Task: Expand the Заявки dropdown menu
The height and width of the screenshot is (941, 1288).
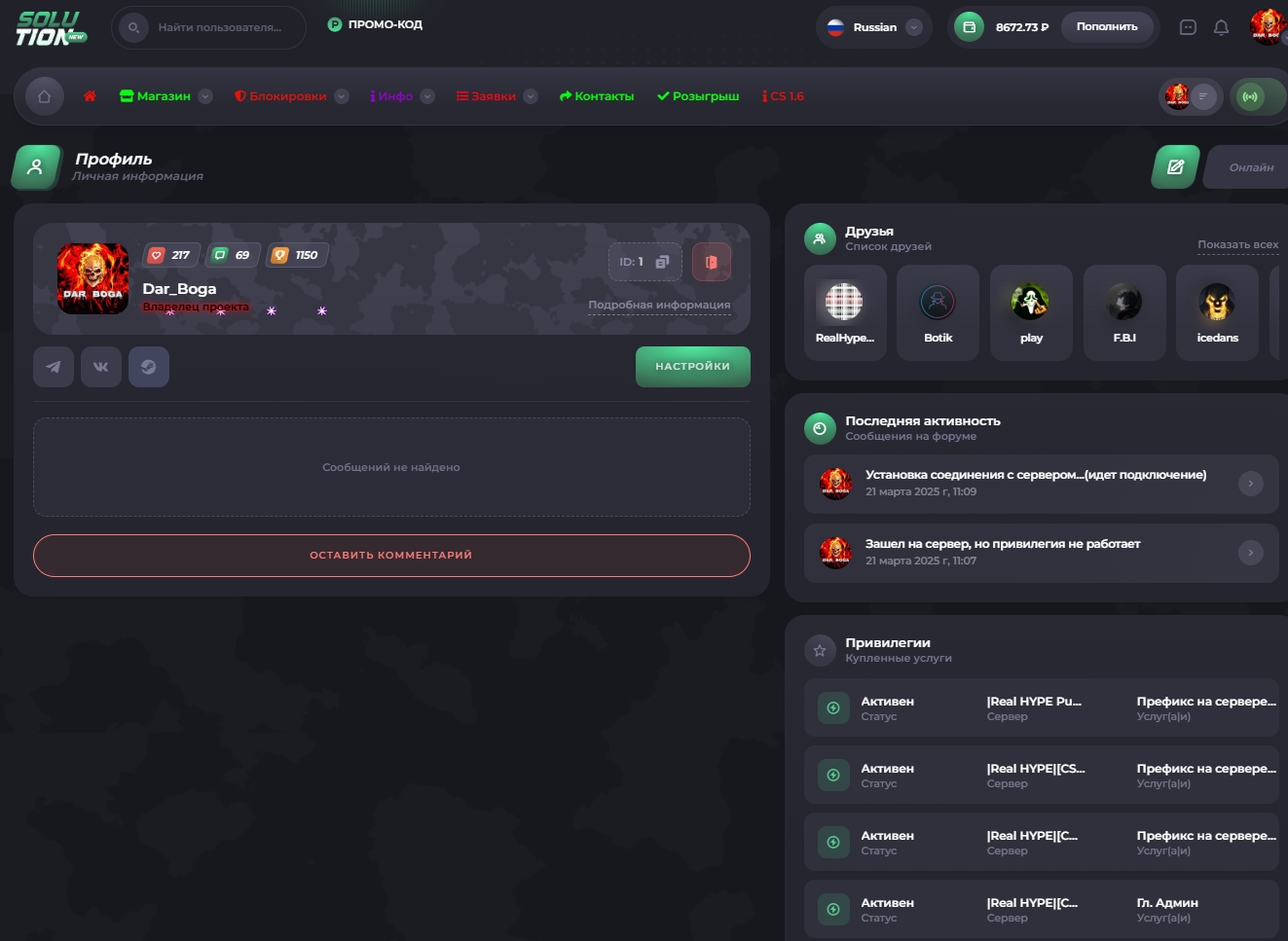Action: point(531,96)
